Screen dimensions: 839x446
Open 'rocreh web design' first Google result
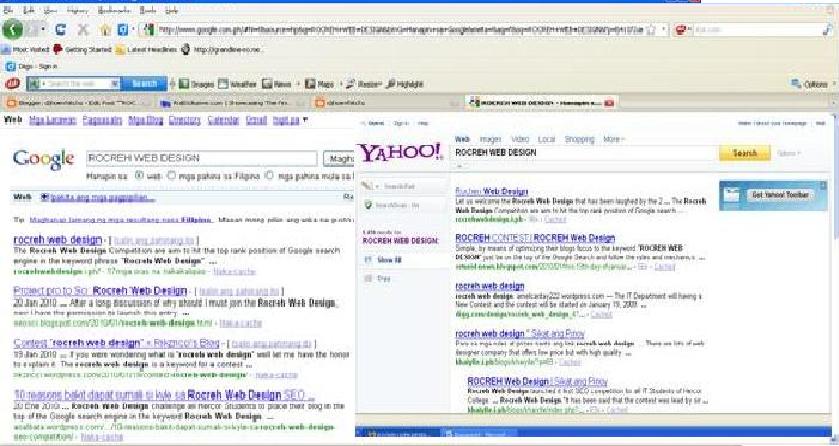[57, 240]
